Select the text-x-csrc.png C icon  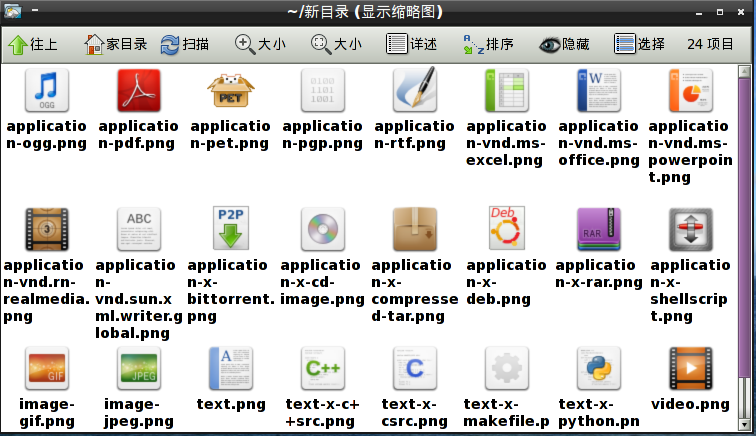[415, 368]
